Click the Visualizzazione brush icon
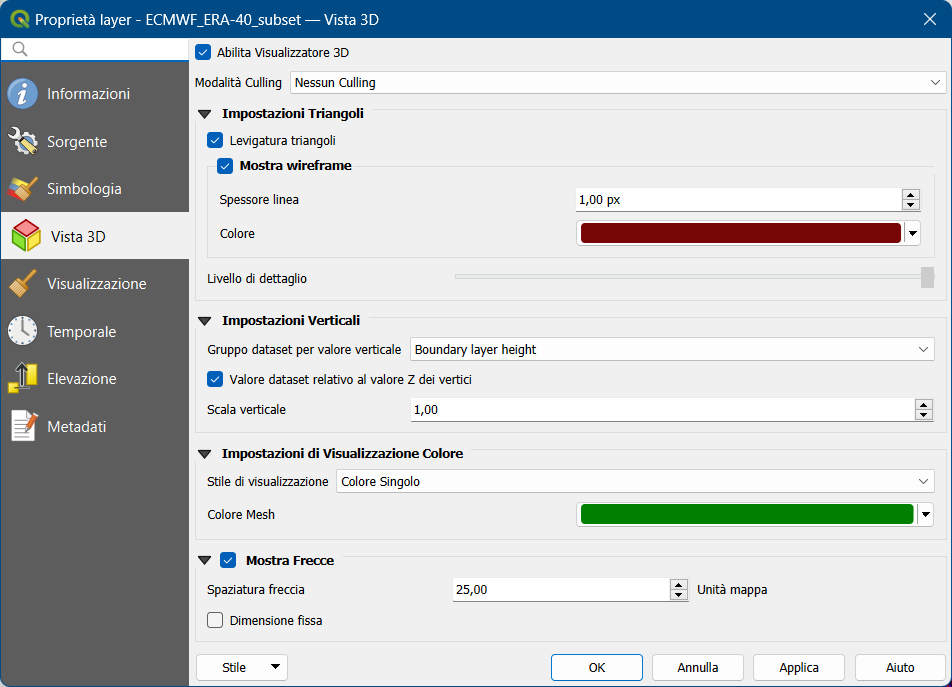This screenshot has width=952, height=687. 22,283
